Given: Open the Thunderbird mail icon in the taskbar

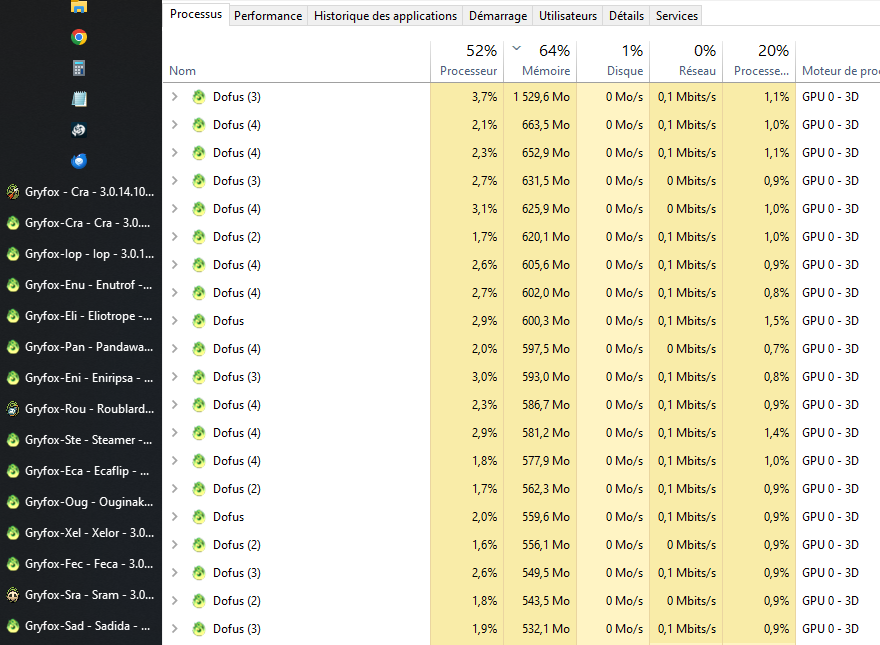Looking at the screenshot, I should 79,161.
